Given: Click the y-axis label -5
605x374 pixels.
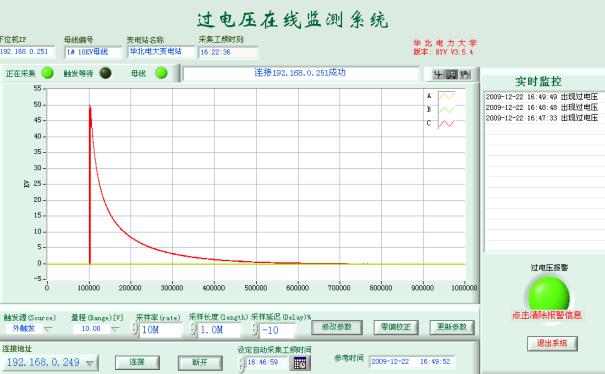Looking at the screenshot, I should click(37, 279).
